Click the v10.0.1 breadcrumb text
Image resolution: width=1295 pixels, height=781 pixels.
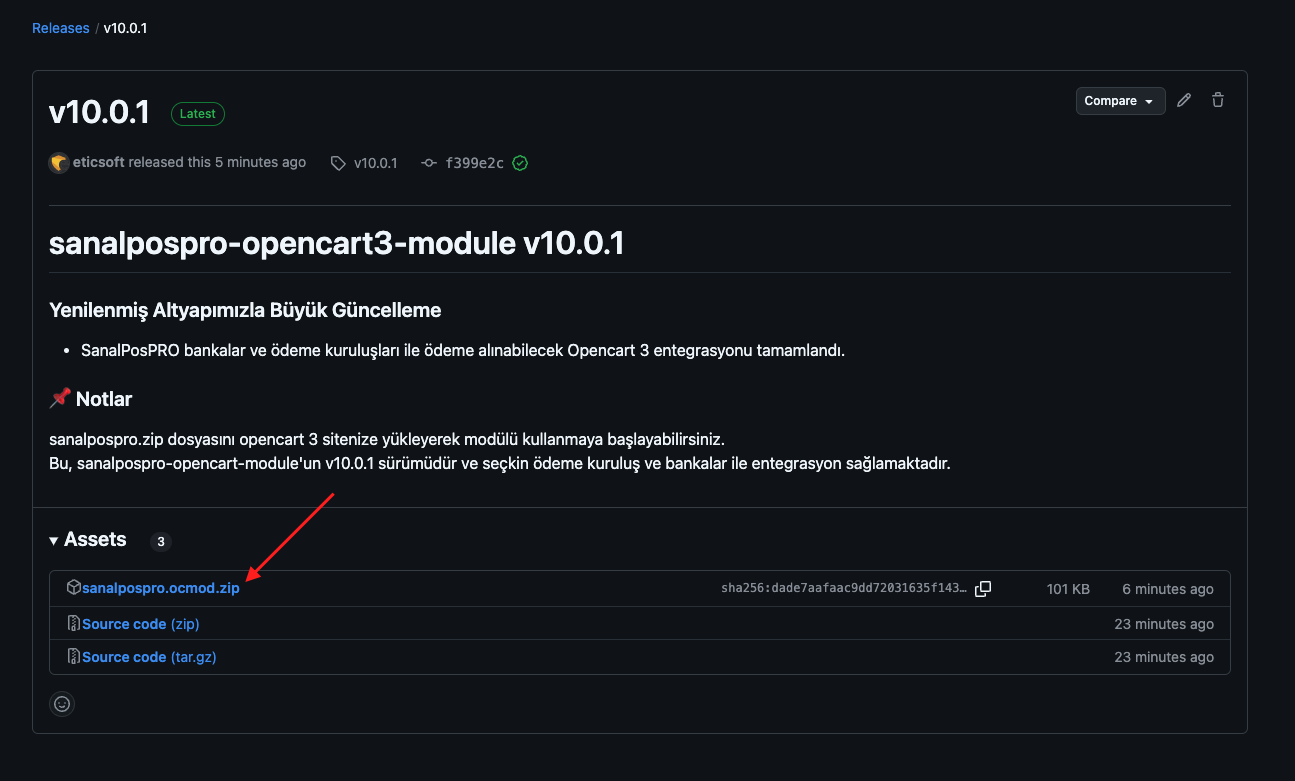point(126,28)
